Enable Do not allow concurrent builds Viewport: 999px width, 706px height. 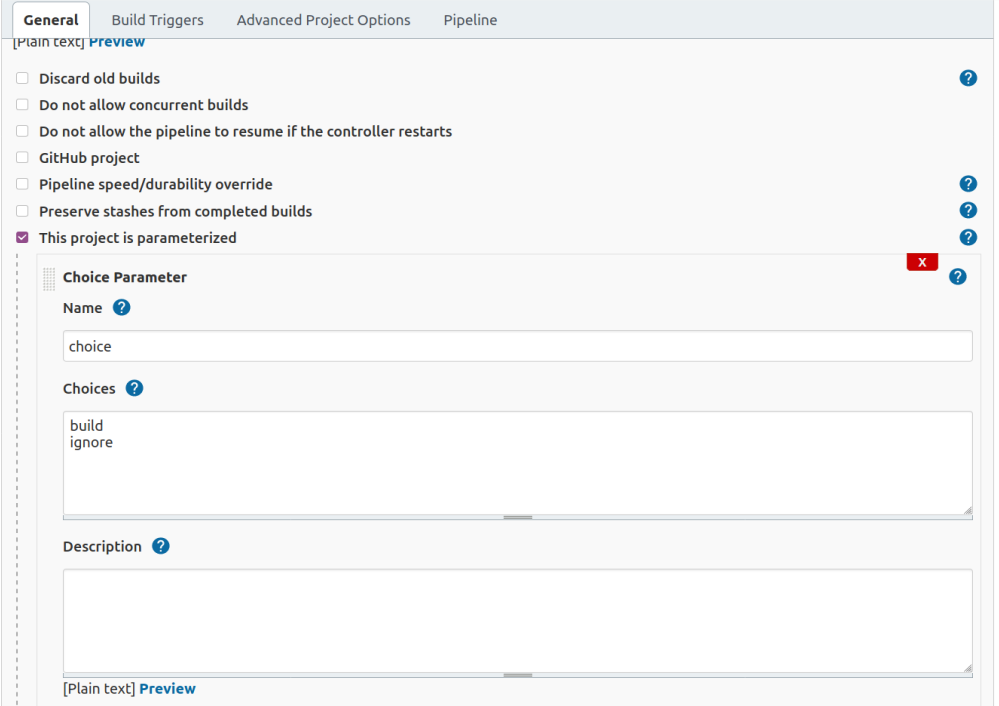click(x=21, y=104)
